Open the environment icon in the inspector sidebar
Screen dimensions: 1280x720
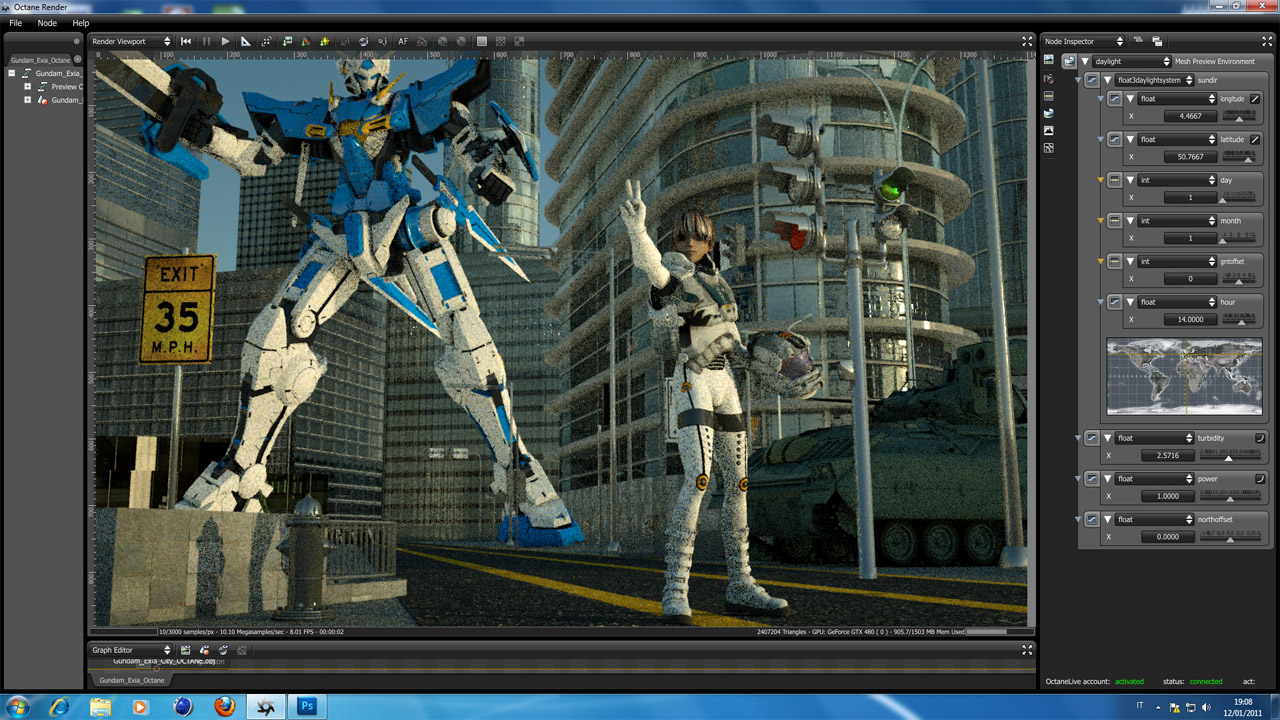point(1048,113)
